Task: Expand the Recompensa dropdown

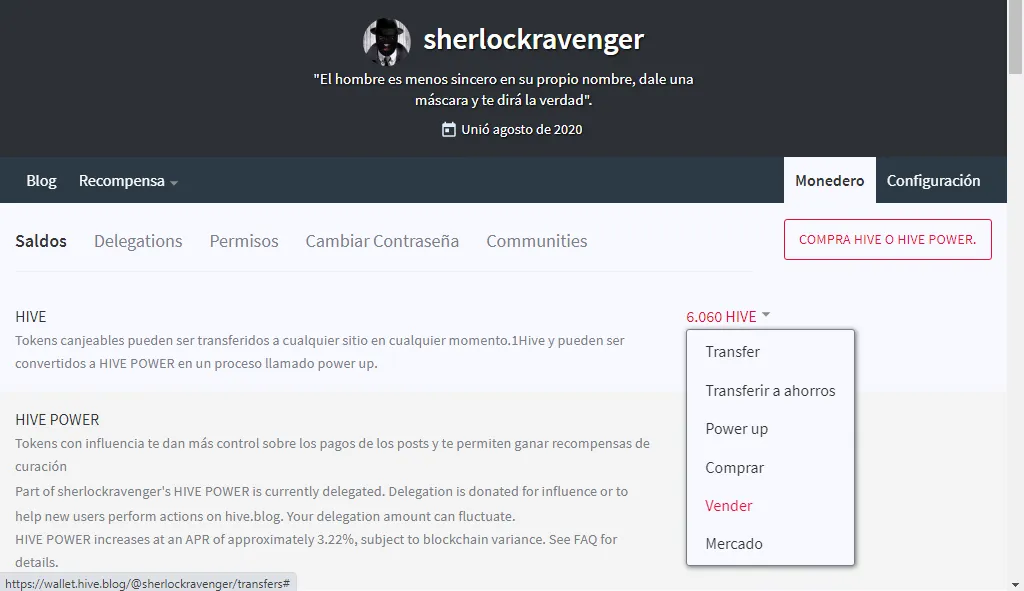Action: (x=128, y=181)
